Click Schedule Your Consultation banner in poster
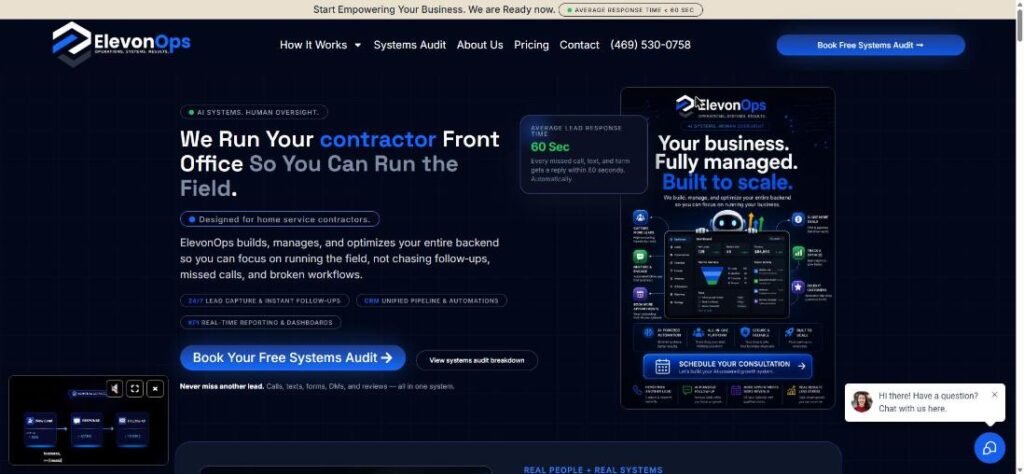1024x474 pixels. [x=728, y=366]
